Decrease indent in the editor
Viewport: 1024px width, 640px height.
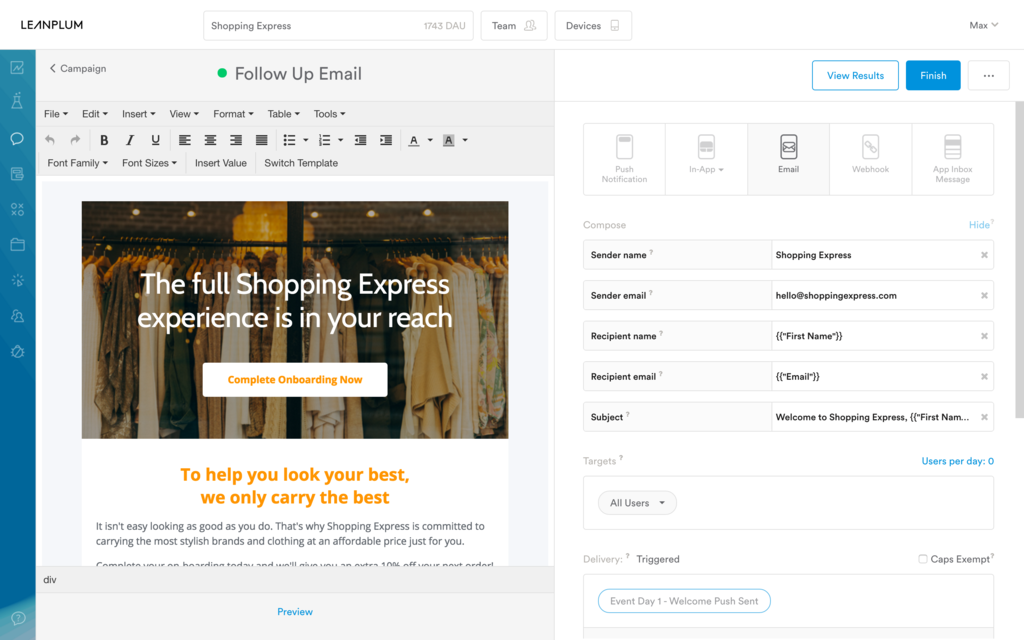click(360, 140)
